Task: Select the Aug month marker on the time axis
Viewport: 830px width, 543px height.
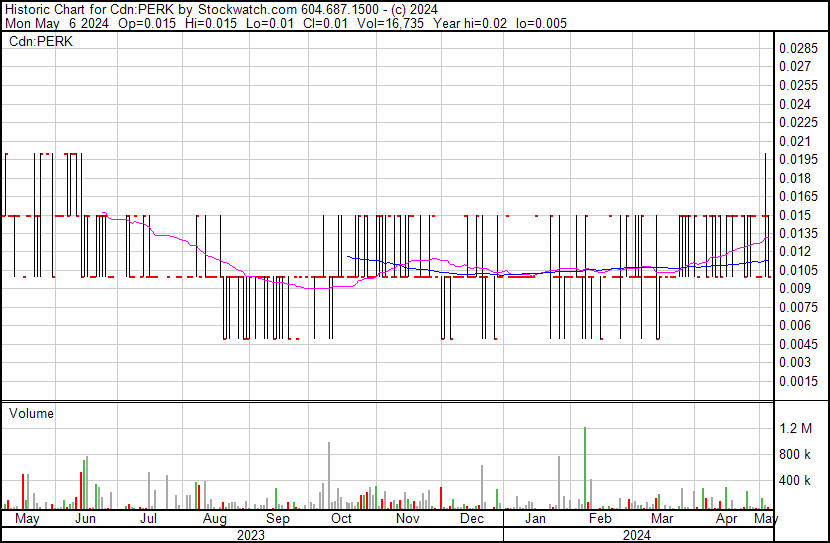Action: tap(215, 520)
